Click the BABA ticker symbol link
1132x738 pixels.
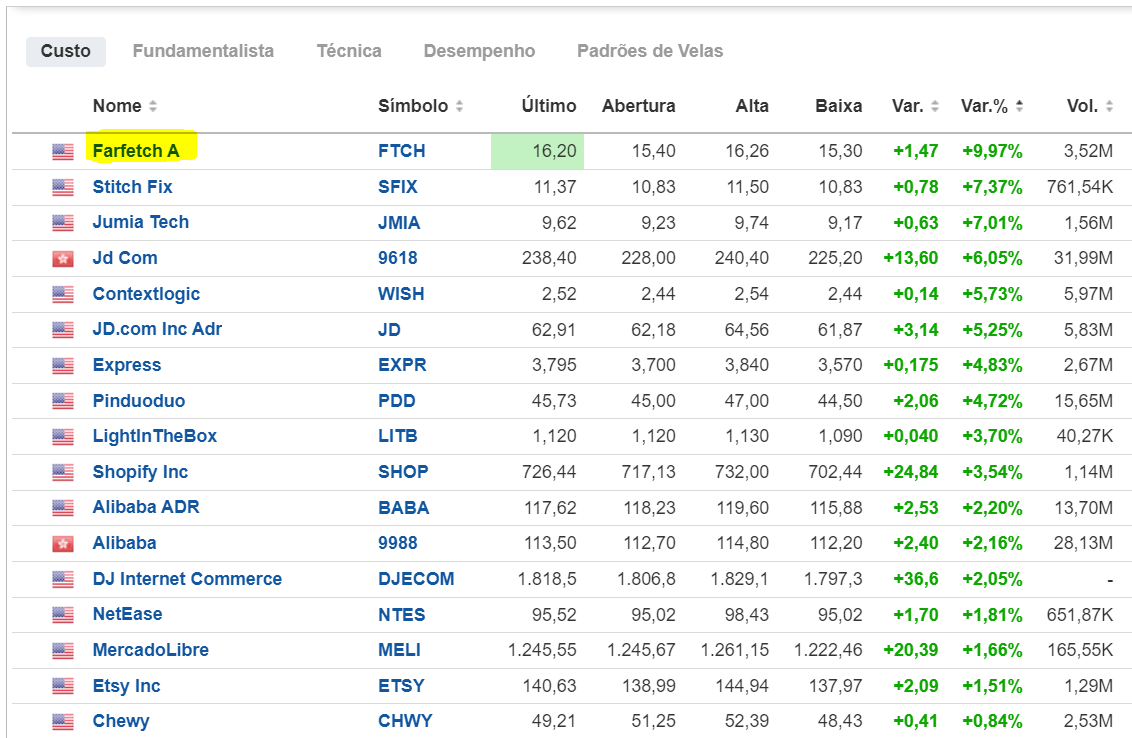pos(404,508)
